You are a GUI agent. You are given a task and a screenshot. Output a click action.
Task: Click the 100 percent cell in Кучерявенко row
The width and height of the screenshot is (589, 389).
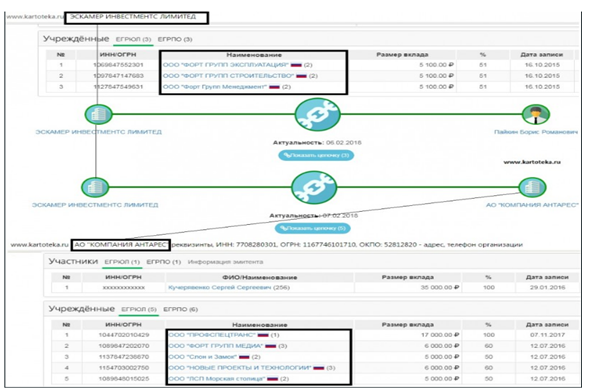(488, 288)
